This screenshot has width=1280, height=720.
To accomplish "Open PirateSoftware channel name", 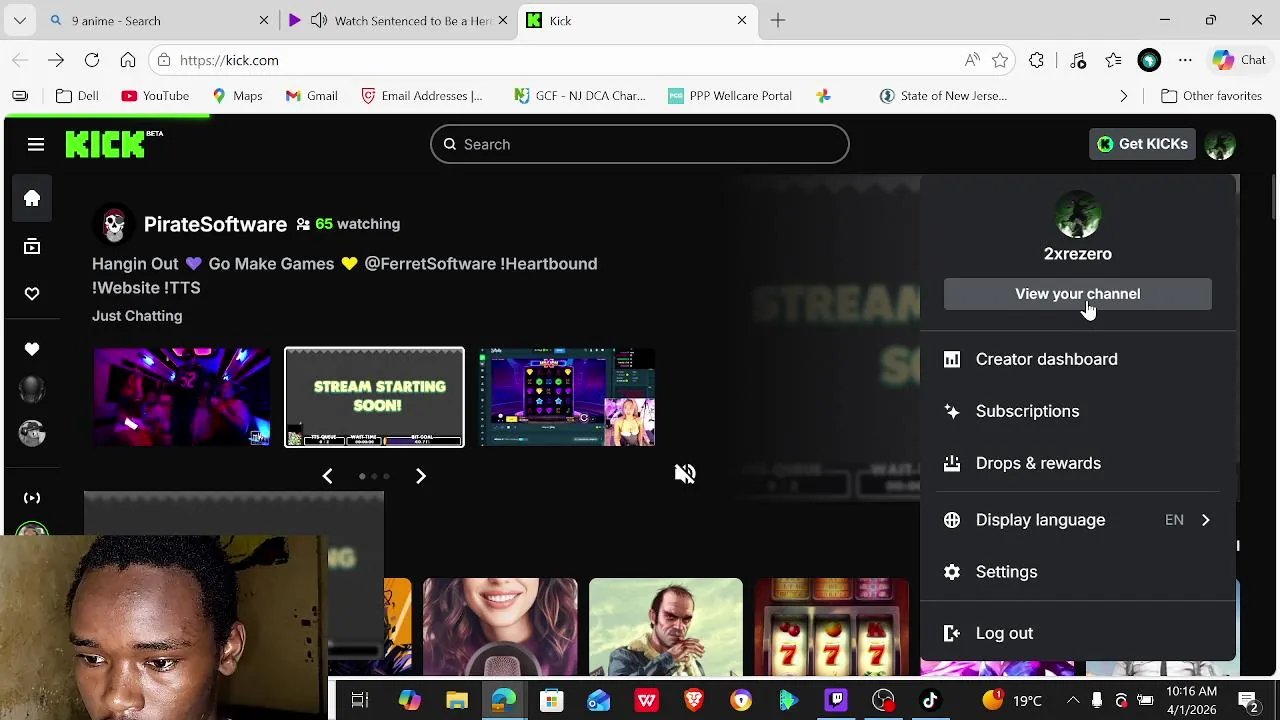I will pyautogui.click(x=215, y=224).
